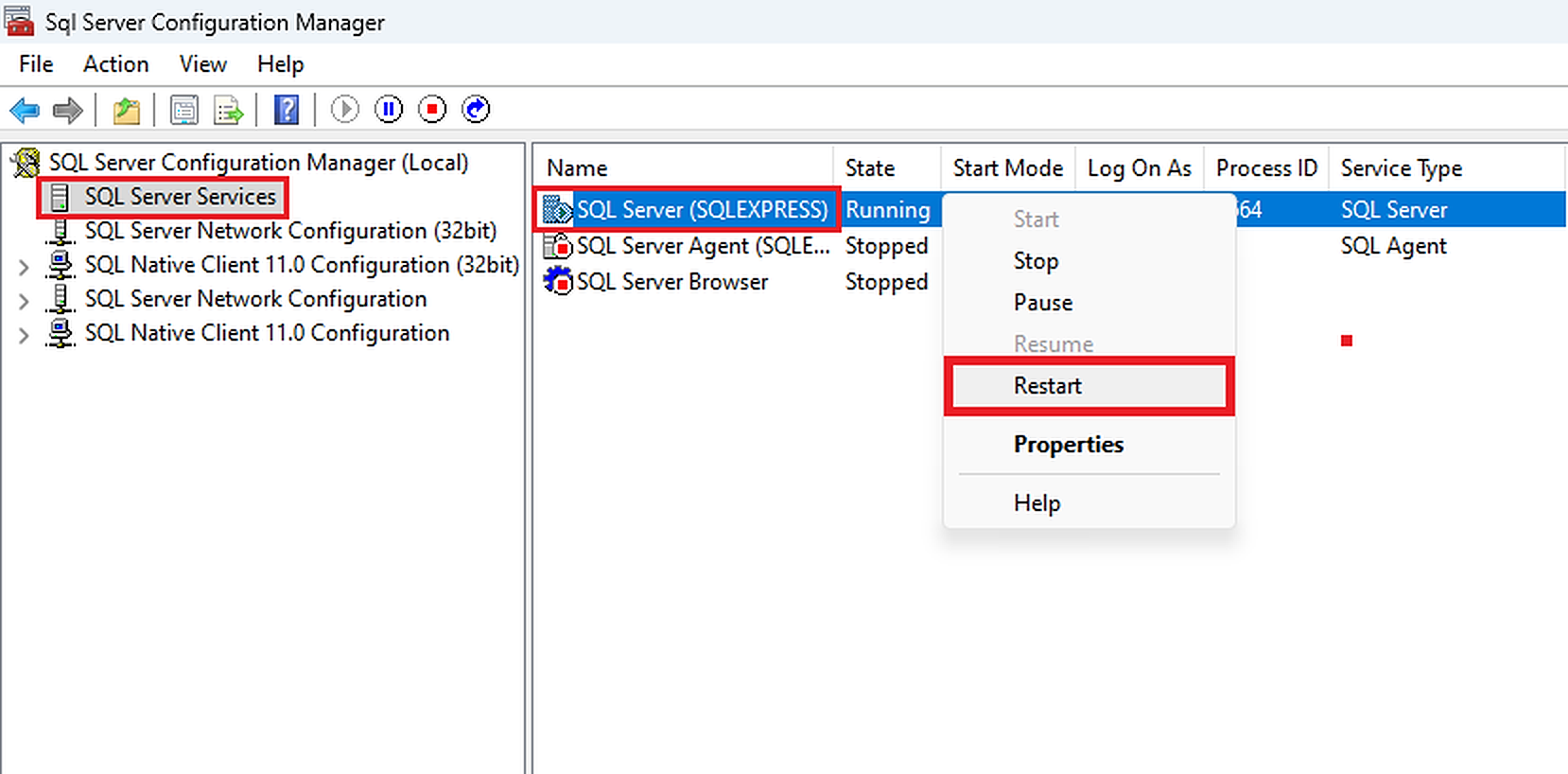Click the Forward arrow toolbar icon
The height and width of the screenshot is (774, 1568).
pyautogui.click(x=68, y=110)
